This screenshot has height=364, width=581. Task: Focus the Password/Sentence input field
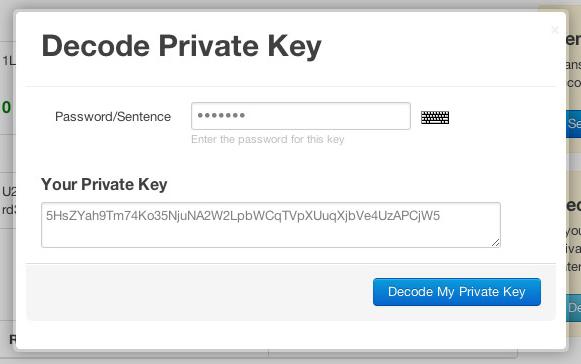[301, 116]
